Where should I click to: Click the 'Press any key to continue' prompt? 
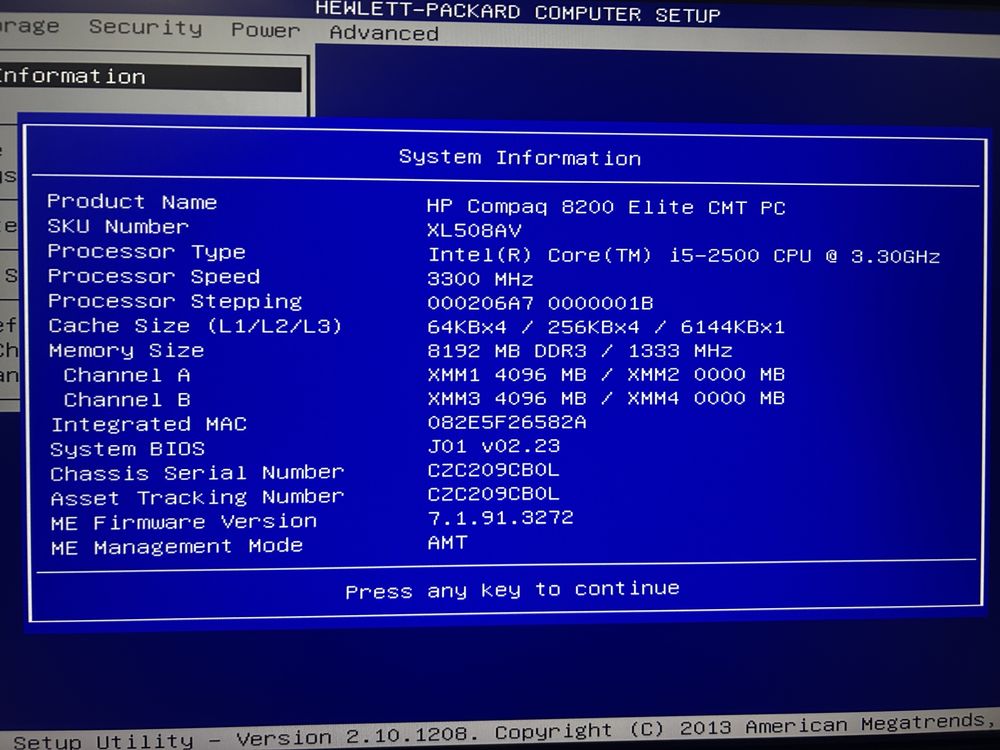coord(512,590)
